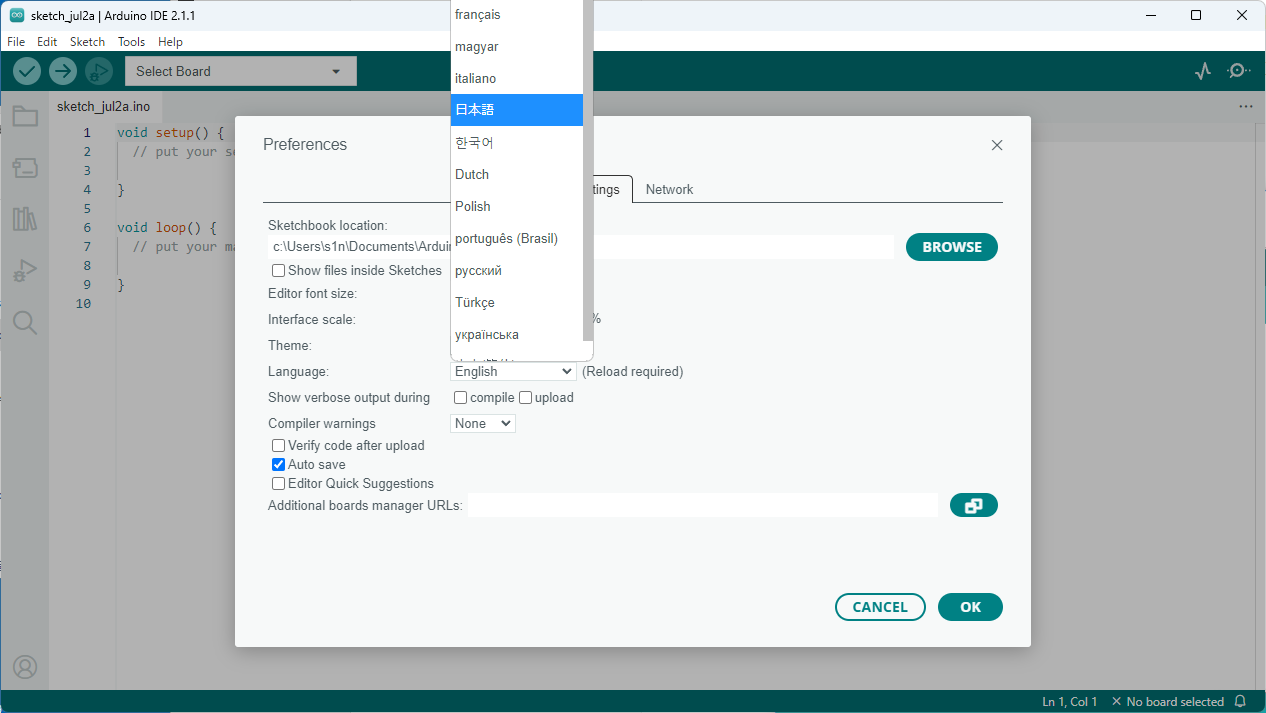This screenshot has height=713, width=1266.
Task: Click the Verify checkmark button
Action: (27, 71)
